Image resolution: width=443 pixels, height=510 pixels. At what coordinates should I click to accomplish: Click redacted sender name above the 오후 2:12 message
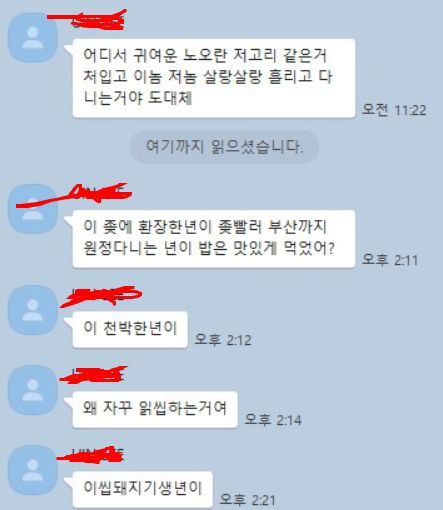pos(101,296)
